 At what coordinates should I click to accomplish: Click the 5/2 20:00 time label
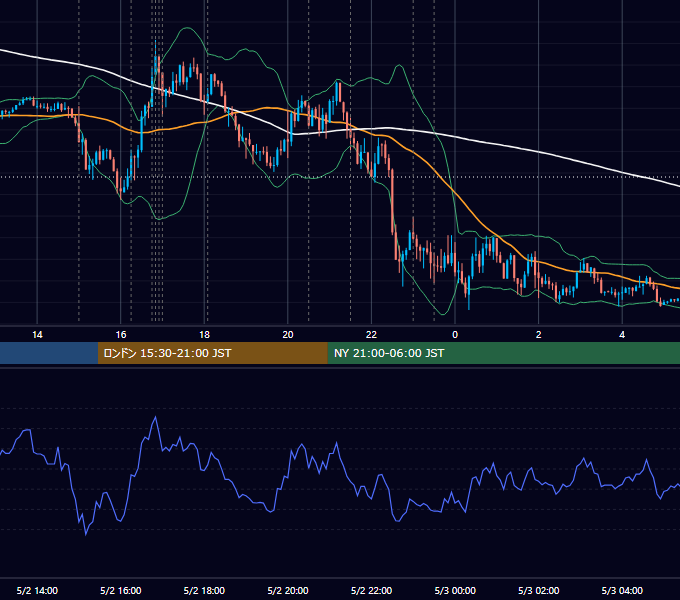click(288, 590)
